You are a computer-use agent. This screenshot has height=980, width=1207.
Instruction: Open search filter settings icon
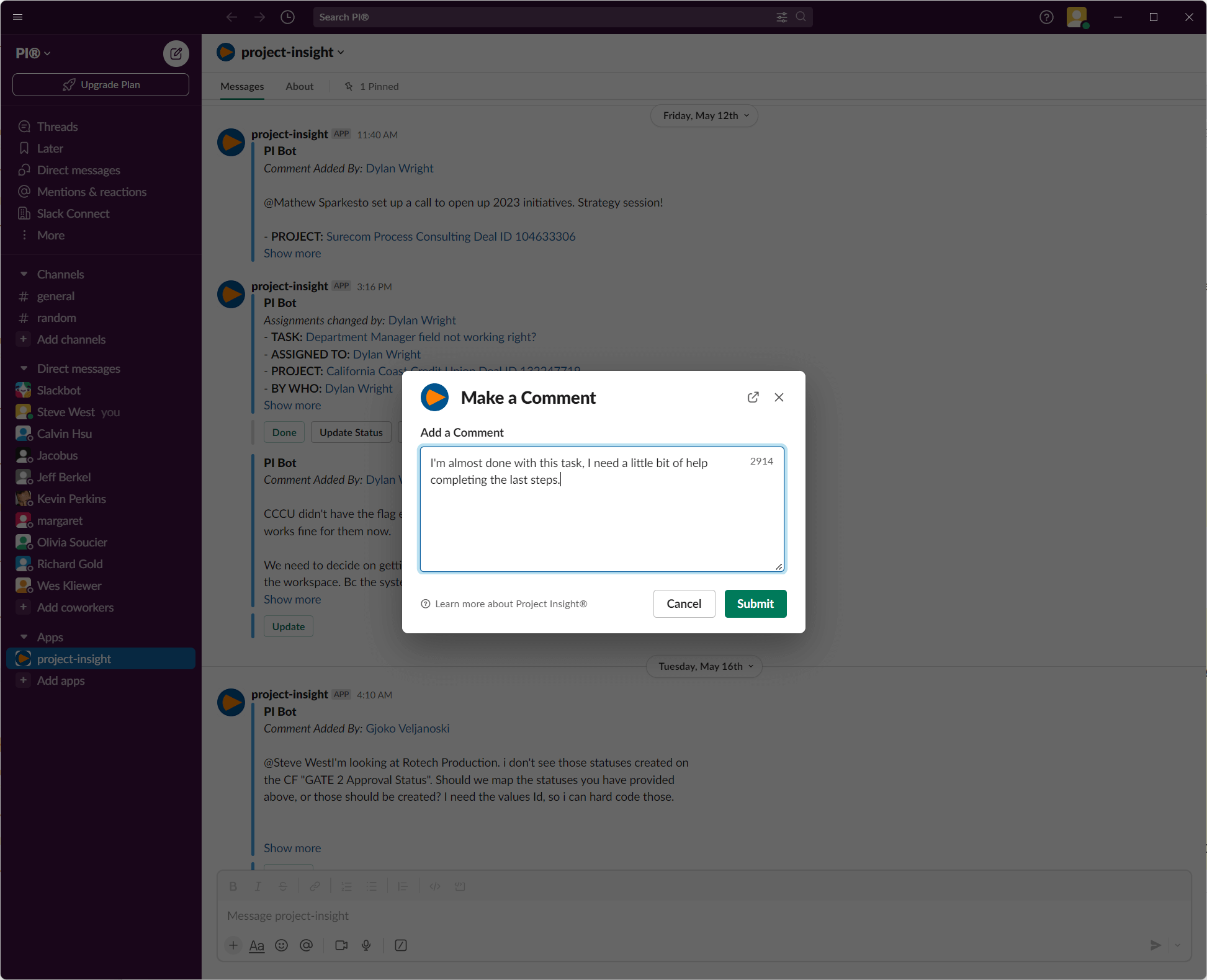tap(782, 17)
